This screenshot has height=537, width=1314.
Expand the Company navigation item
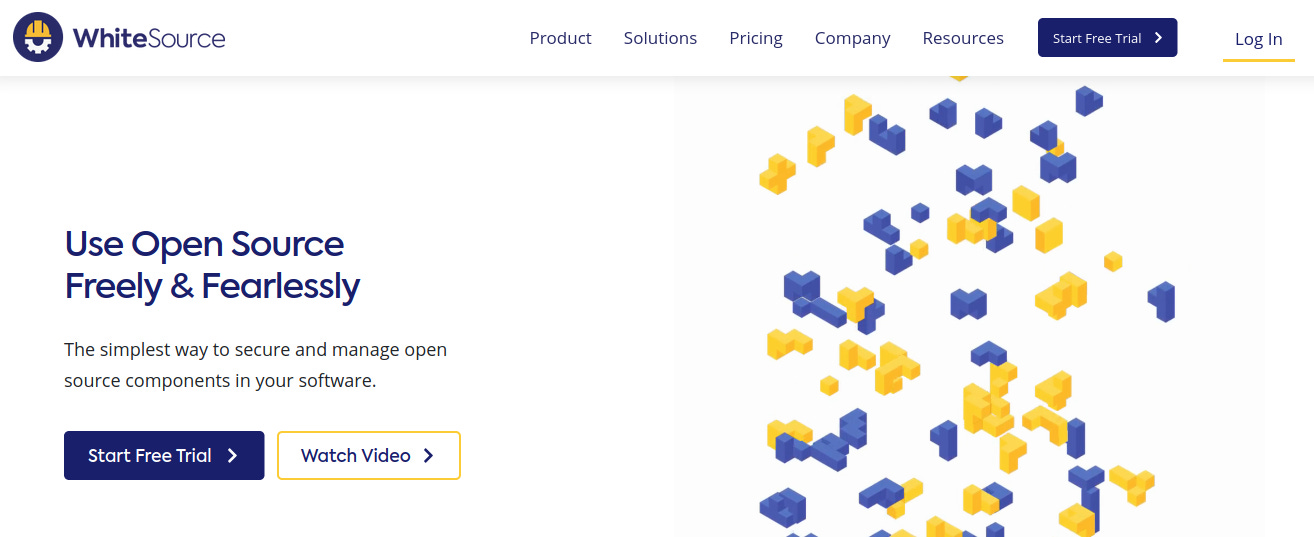(852, 38)
